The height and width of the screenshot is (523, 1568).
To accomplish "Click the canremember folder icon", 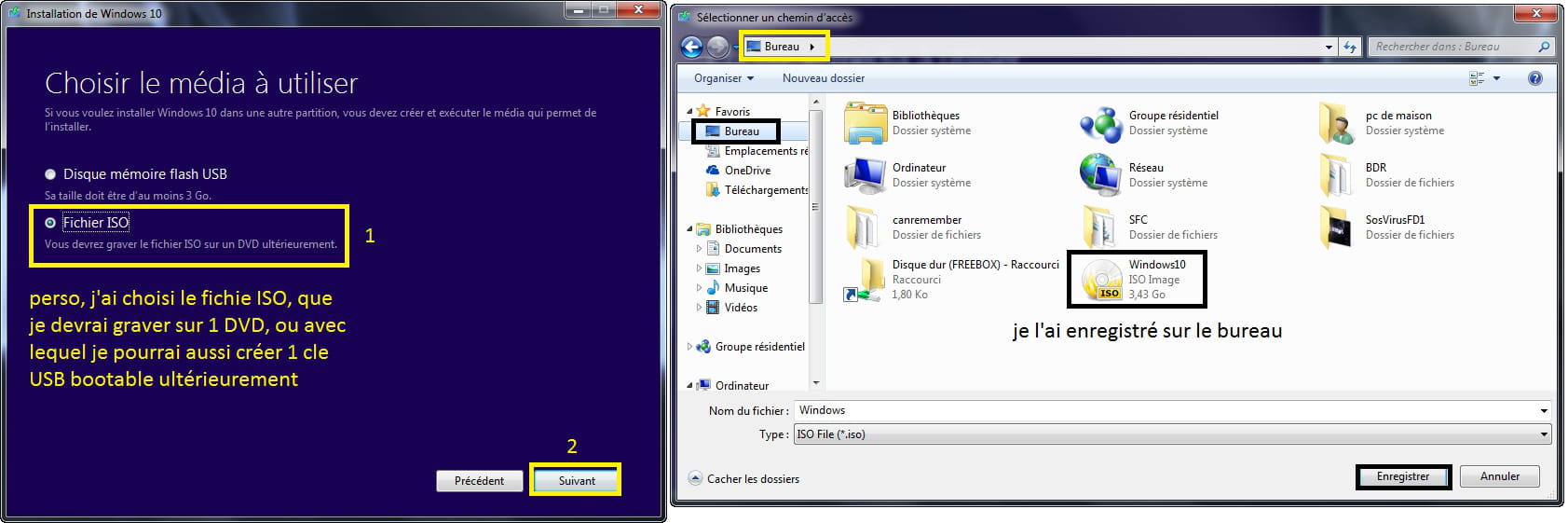I will coord(866,227).
